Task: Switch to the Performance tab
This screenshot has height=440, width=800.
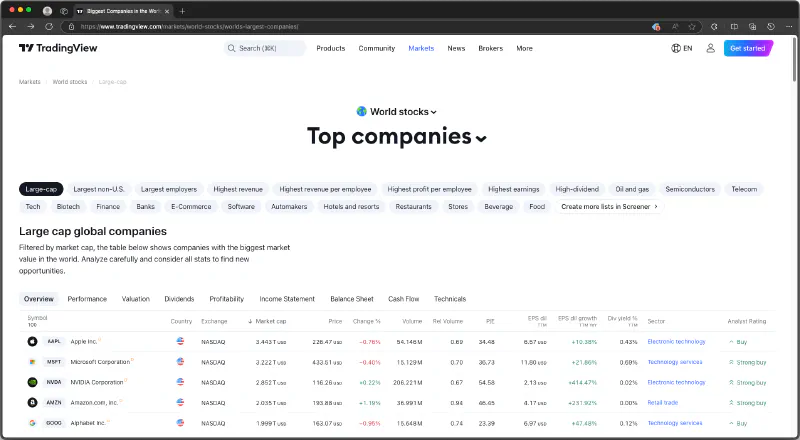Action: [87, 299]
